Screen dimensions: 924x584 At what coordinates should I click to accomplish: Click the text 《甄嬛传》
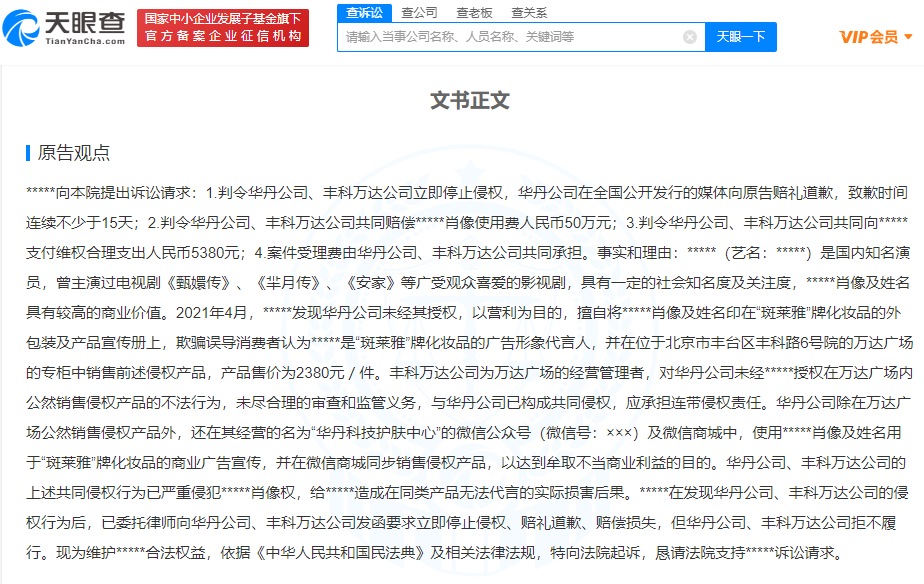(x=198, y=283)
